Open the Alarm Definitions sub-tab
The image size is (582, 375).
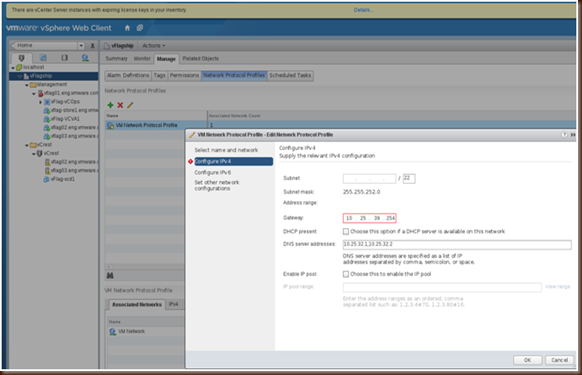pos(128,75)
